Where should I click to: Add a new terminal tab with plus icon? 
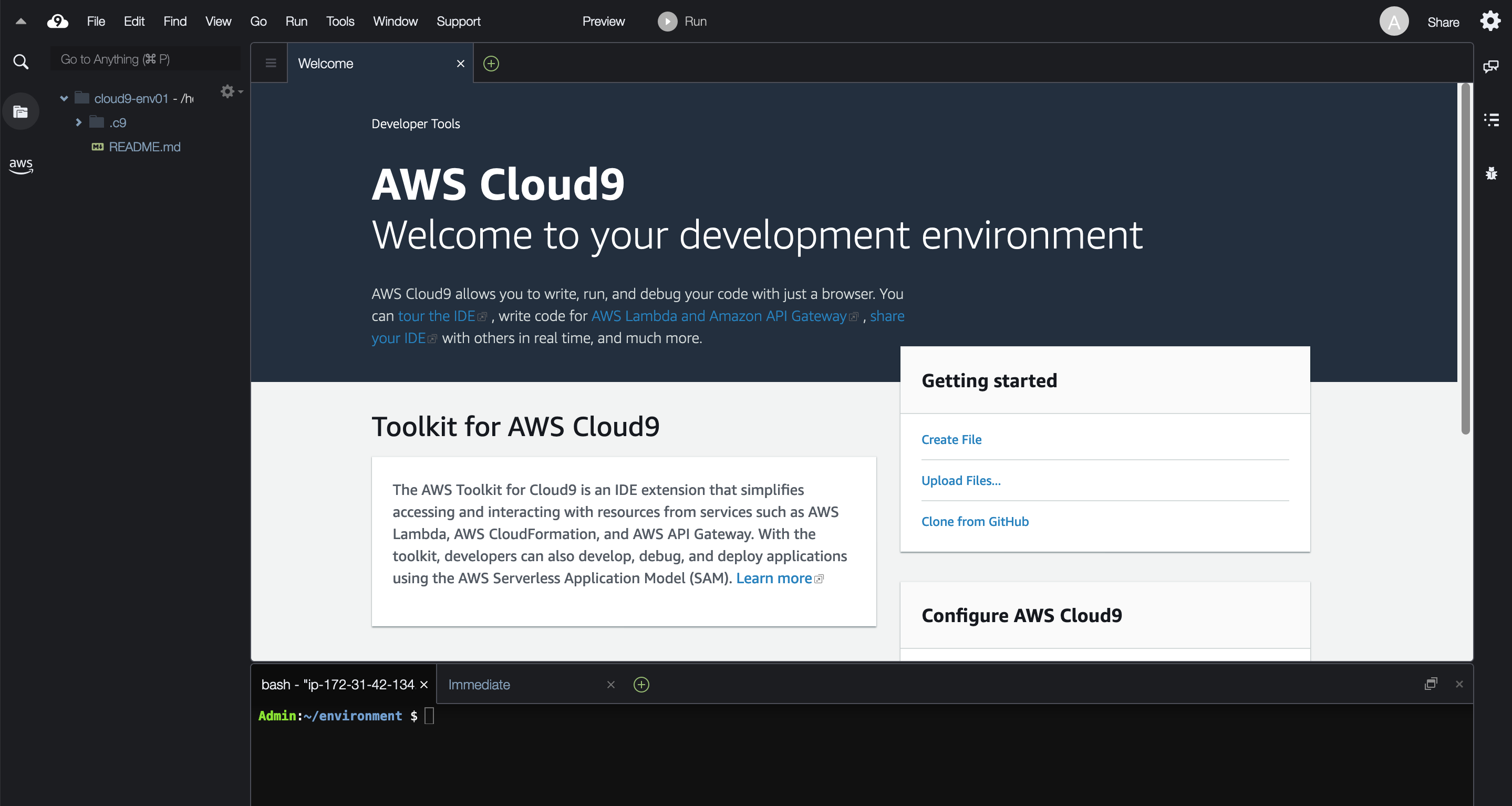[x=641, y=685]
